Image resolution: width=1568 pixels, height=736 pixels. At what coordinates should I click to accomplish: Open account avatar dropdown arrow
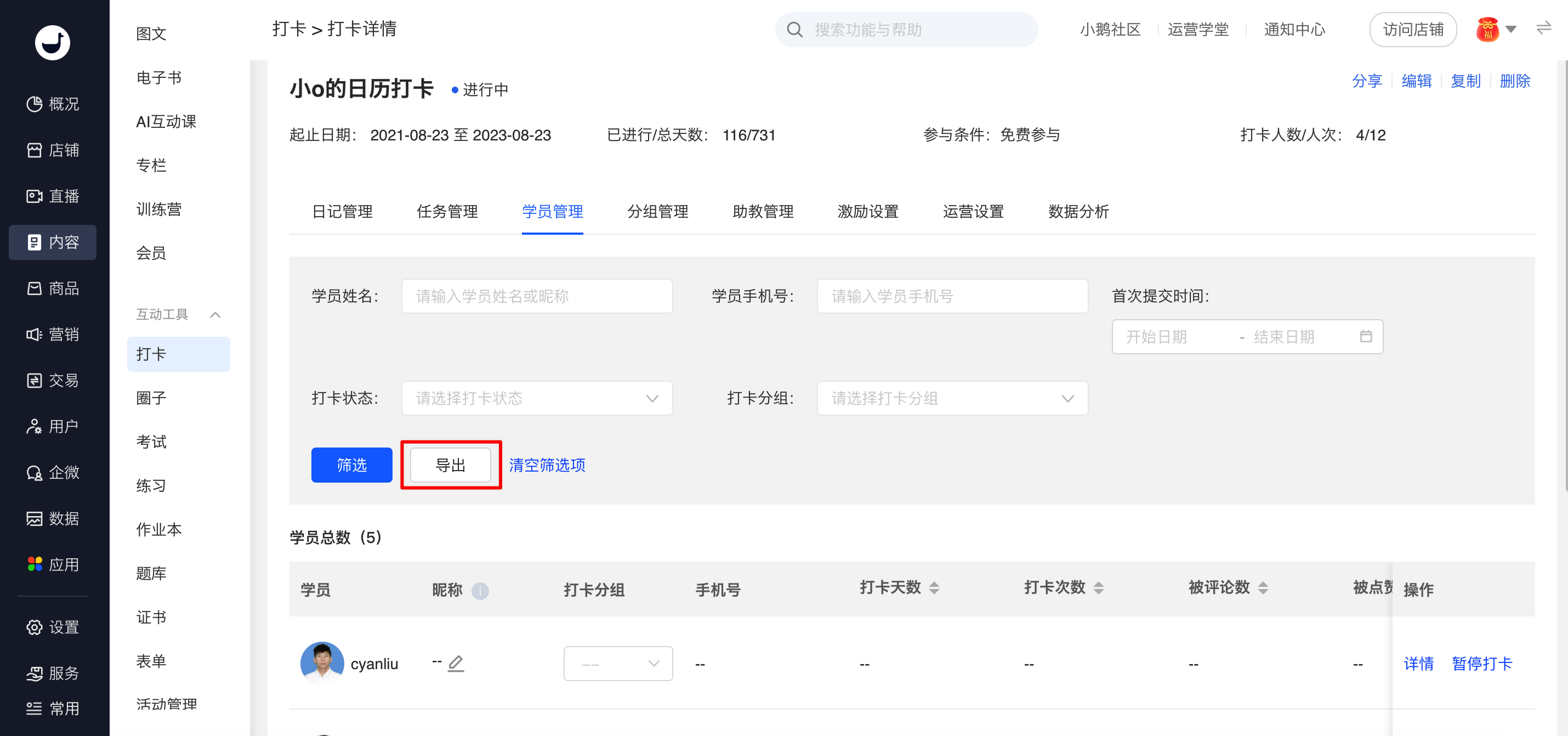pyautogui.click(x=1511, y=29)
